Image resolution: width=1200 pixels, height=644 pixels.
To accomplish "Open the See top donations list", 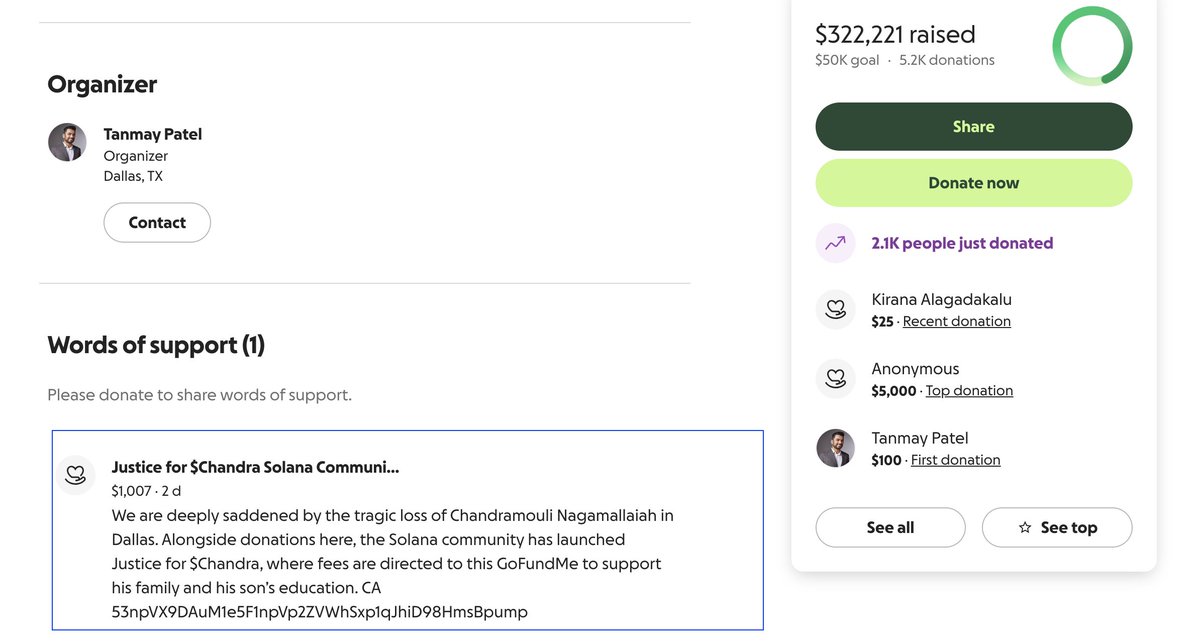I will click(1057, 527).
